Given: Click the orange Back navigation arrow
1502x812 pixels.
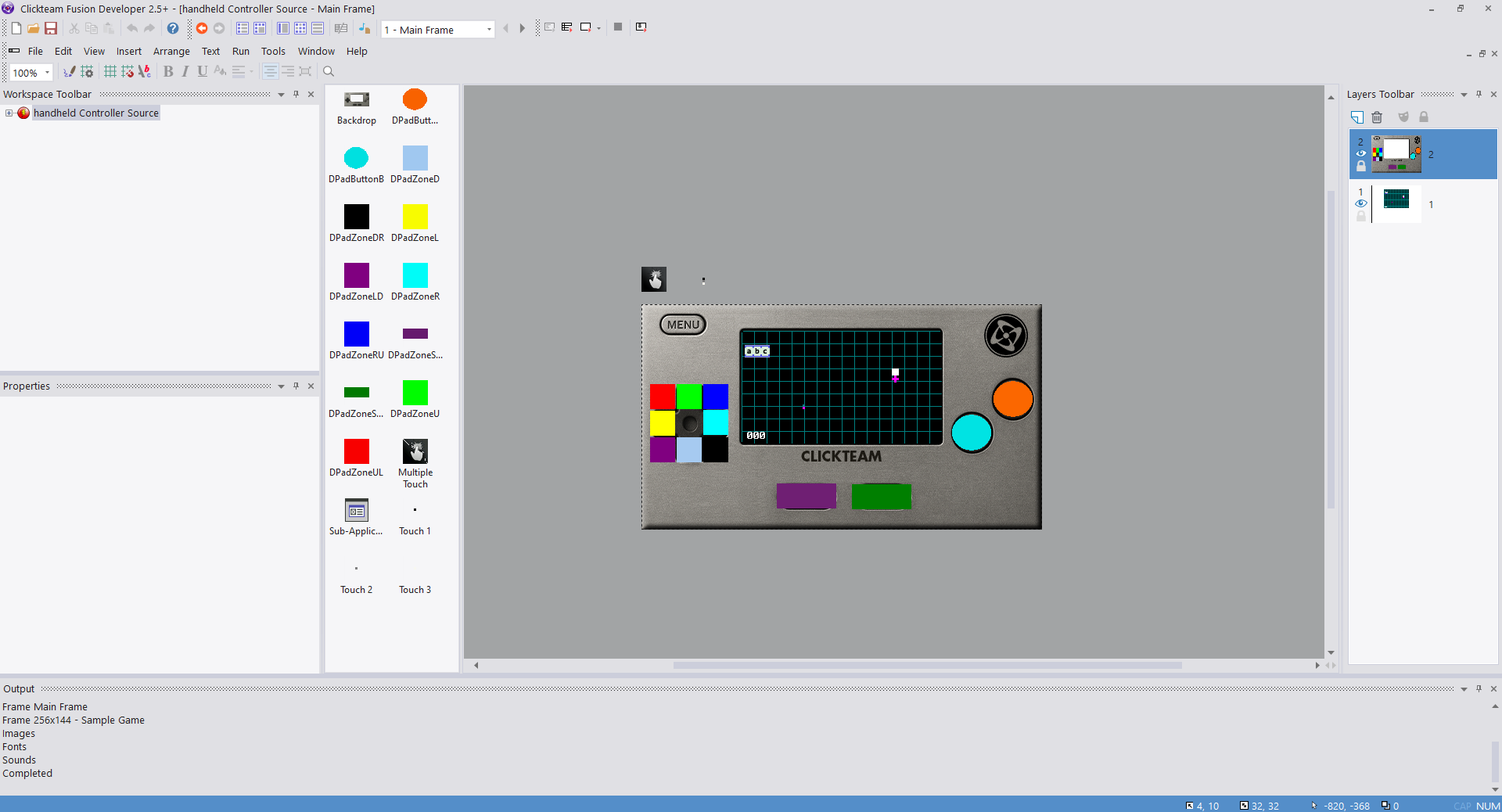Looking at the screenshot, I should point(201,28).
